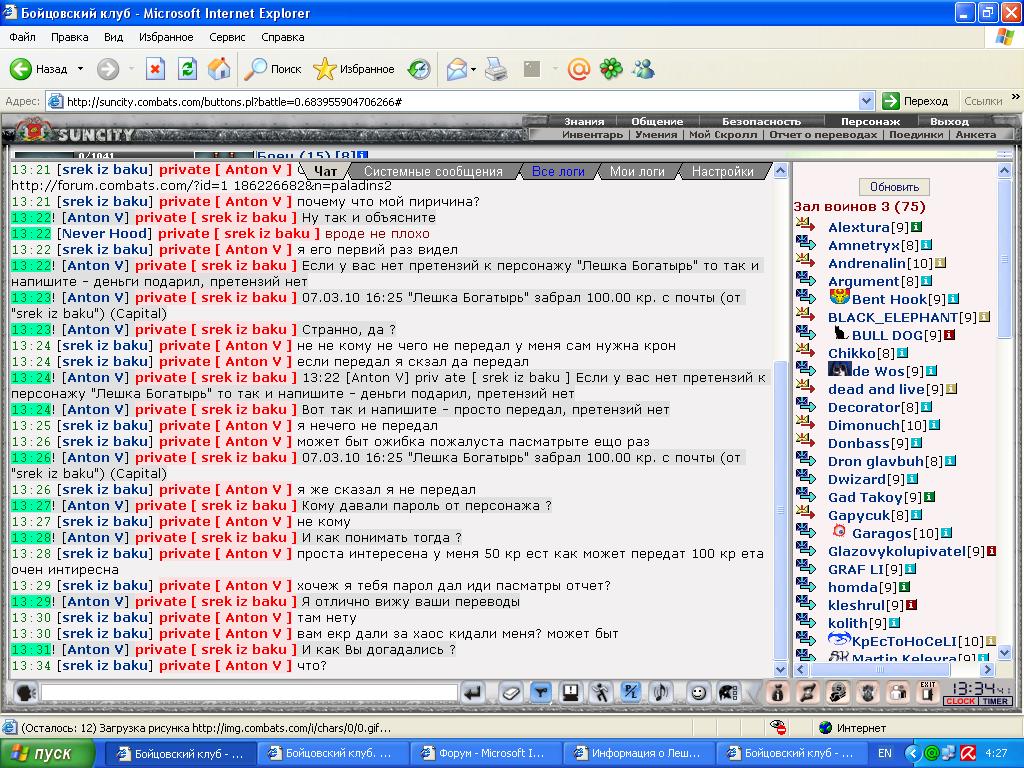Click the Назад back button
This screenshot has height=768, width=1024.
click(40, 69)
